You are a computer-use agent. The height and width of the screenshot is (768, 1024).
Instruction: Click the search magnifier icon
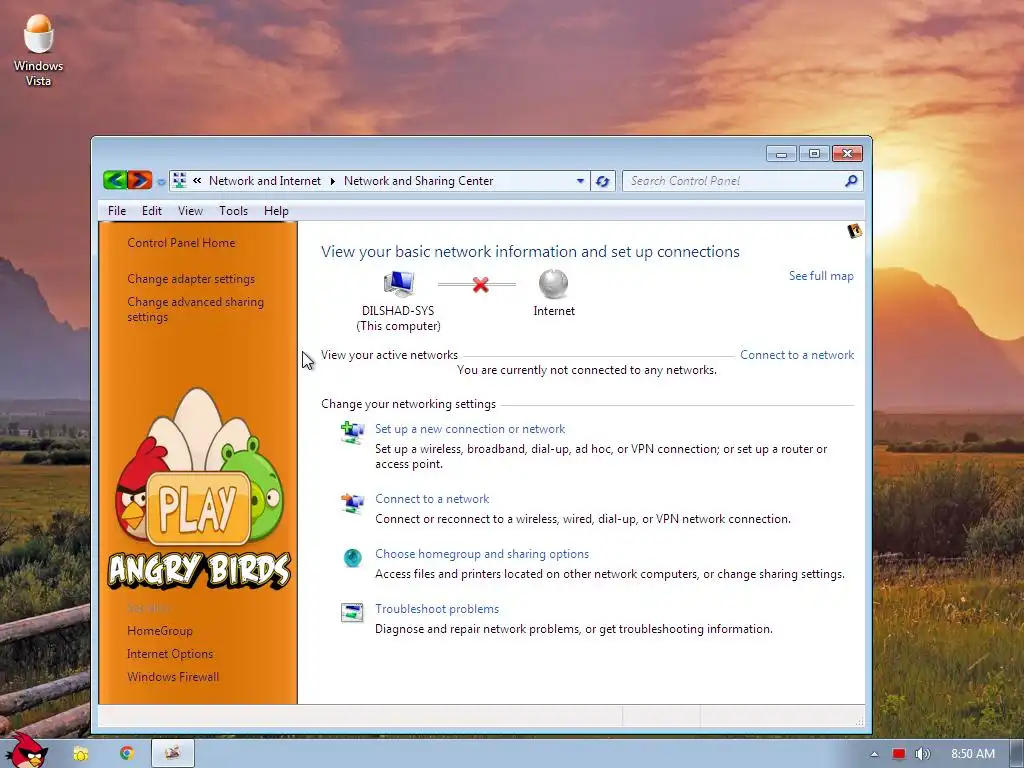[x=851, y=181]
